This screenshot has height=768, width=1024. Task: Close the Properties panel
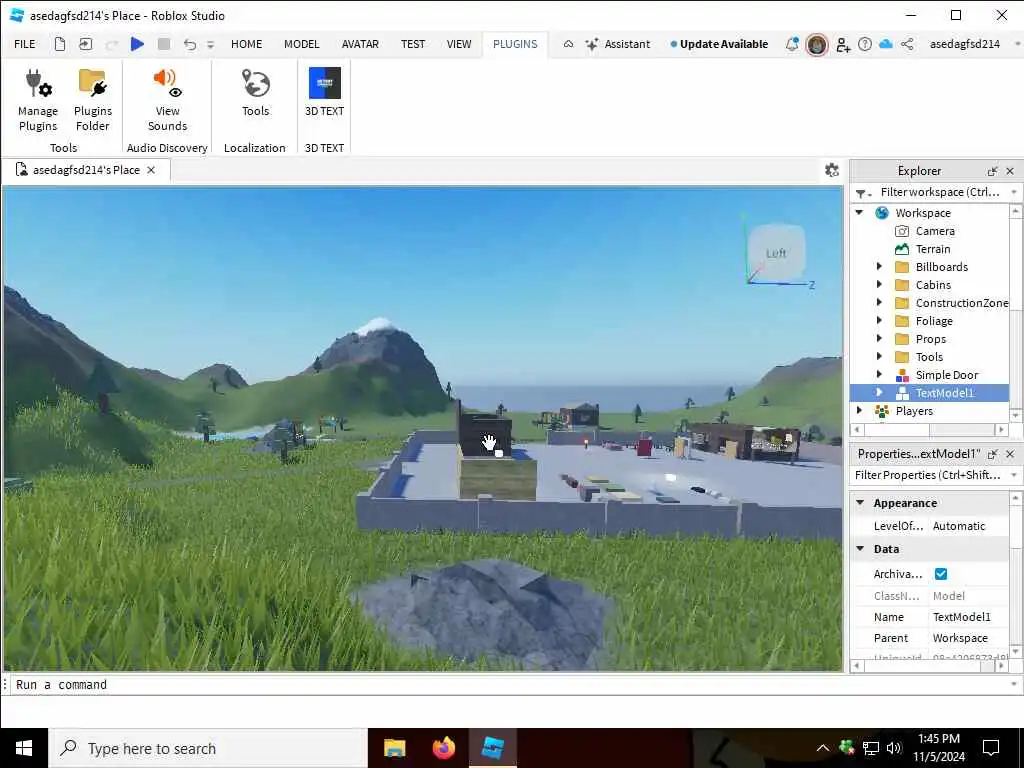tap(1010, 454)
